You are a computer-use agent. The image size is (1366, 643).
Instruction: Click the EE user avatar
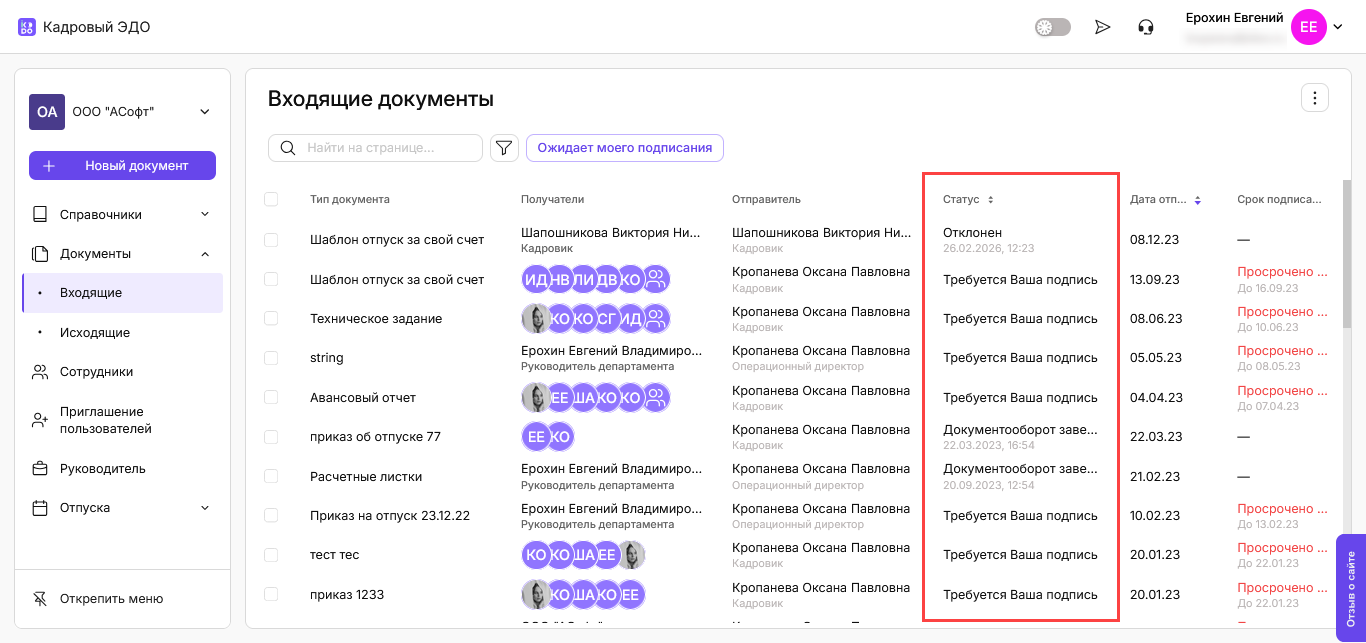tap(1308, 27)
